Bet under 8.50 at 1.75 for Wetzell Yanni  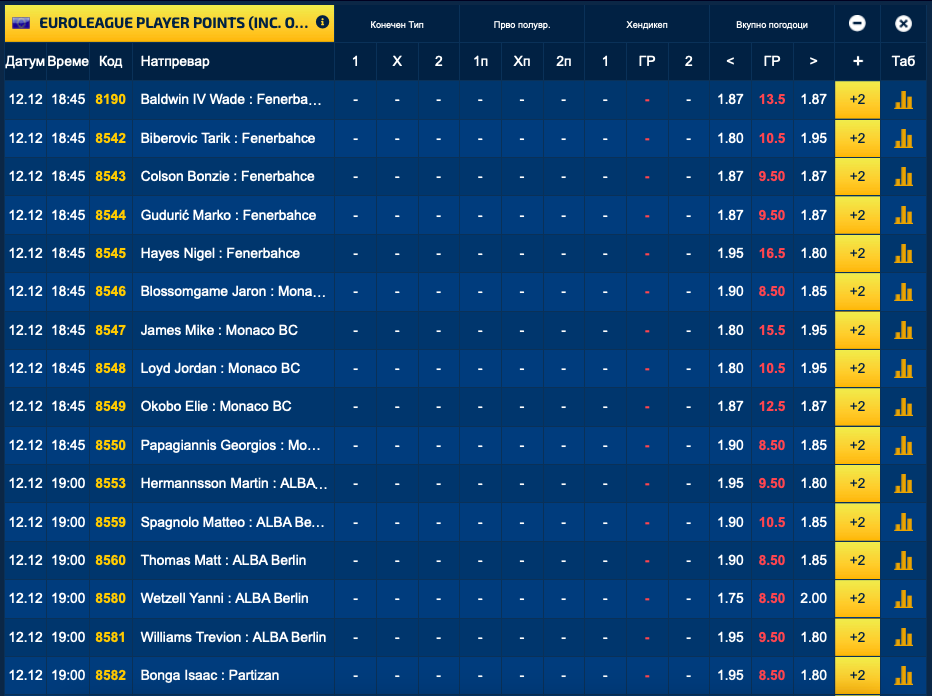coord(730,598)
